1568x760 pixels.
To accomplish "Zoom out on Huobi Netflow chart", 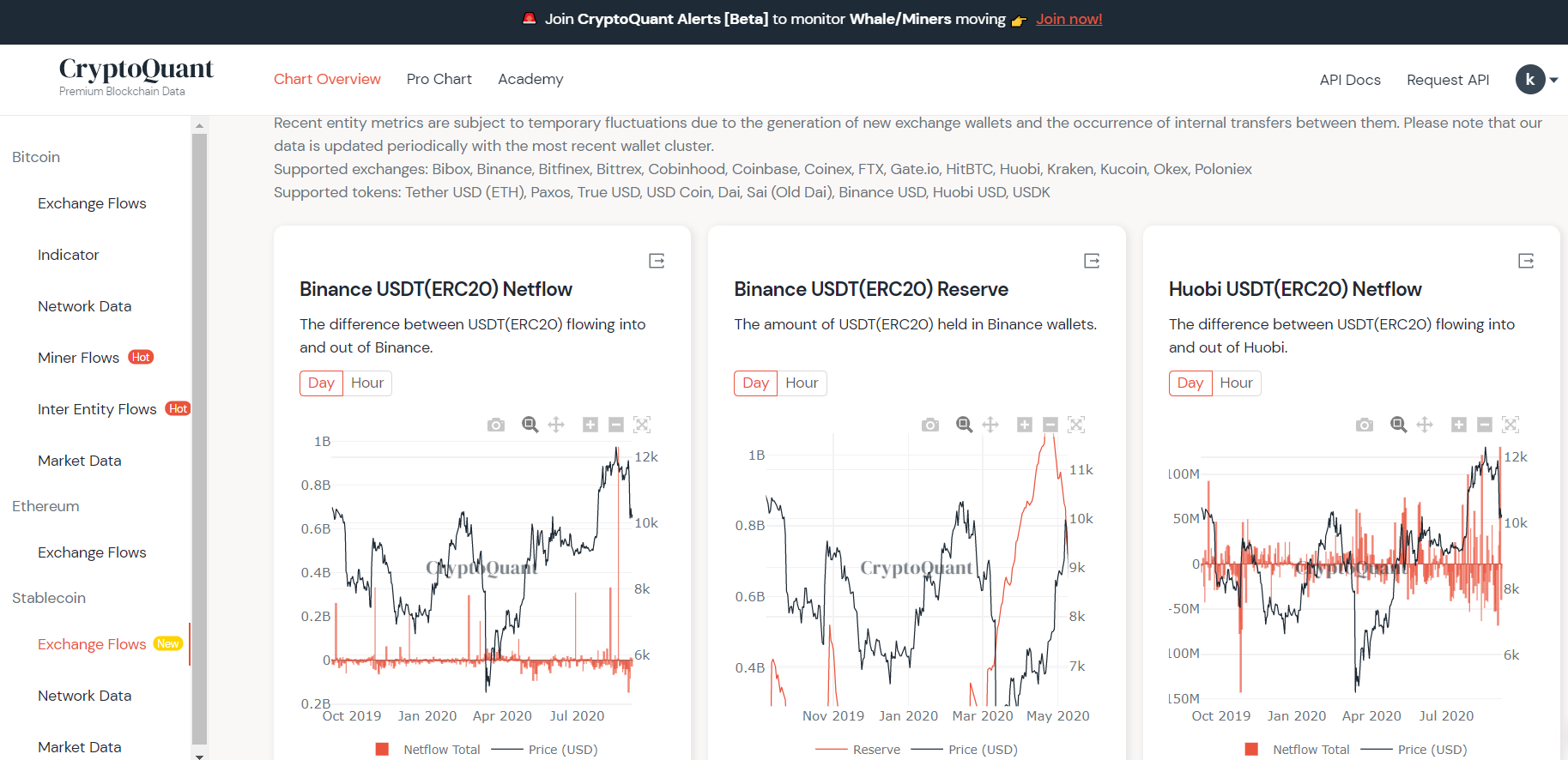I will click(1485, 425).
